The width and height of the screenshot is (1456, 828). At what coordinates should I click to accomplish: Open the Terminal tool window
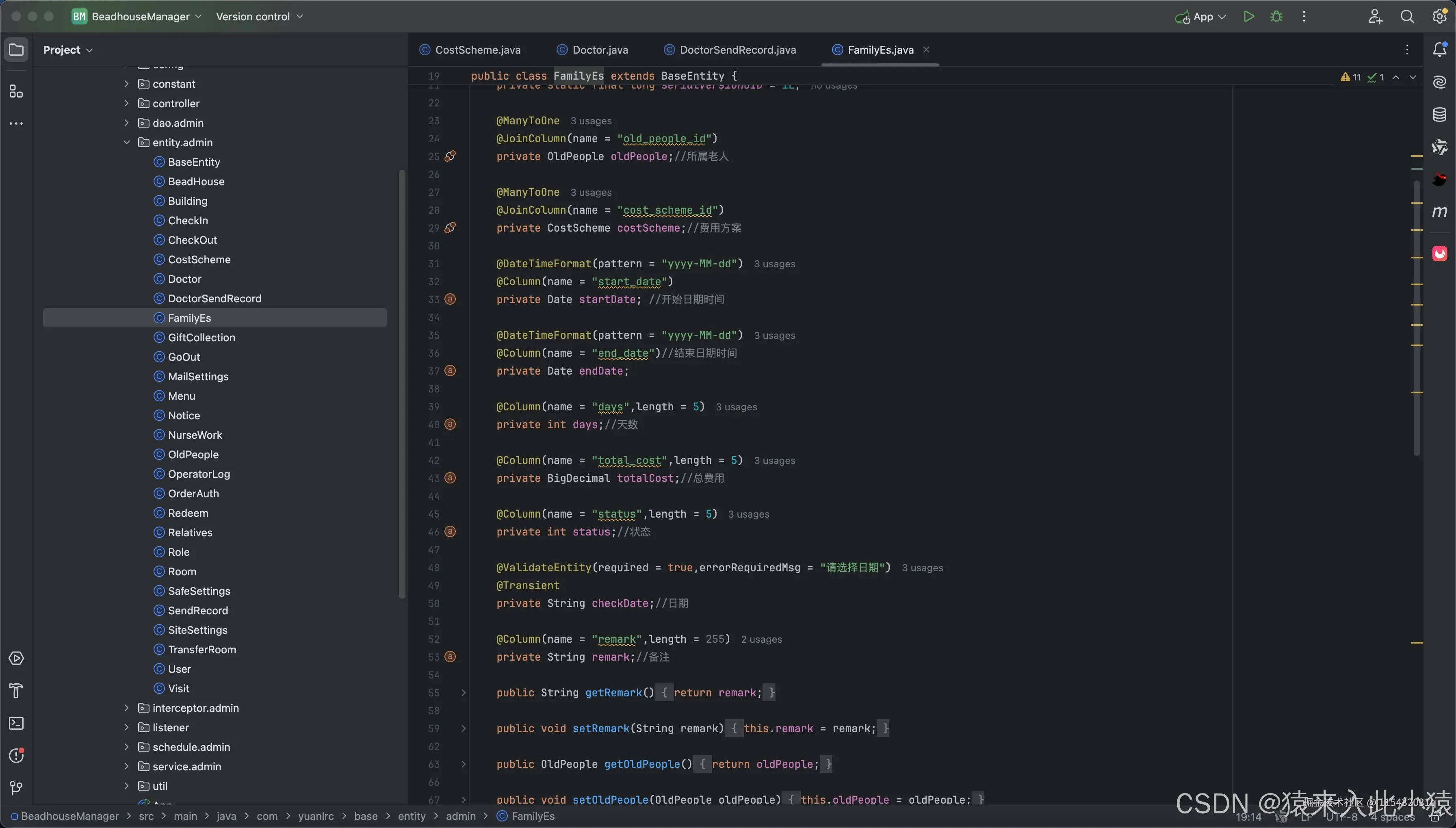17,723
